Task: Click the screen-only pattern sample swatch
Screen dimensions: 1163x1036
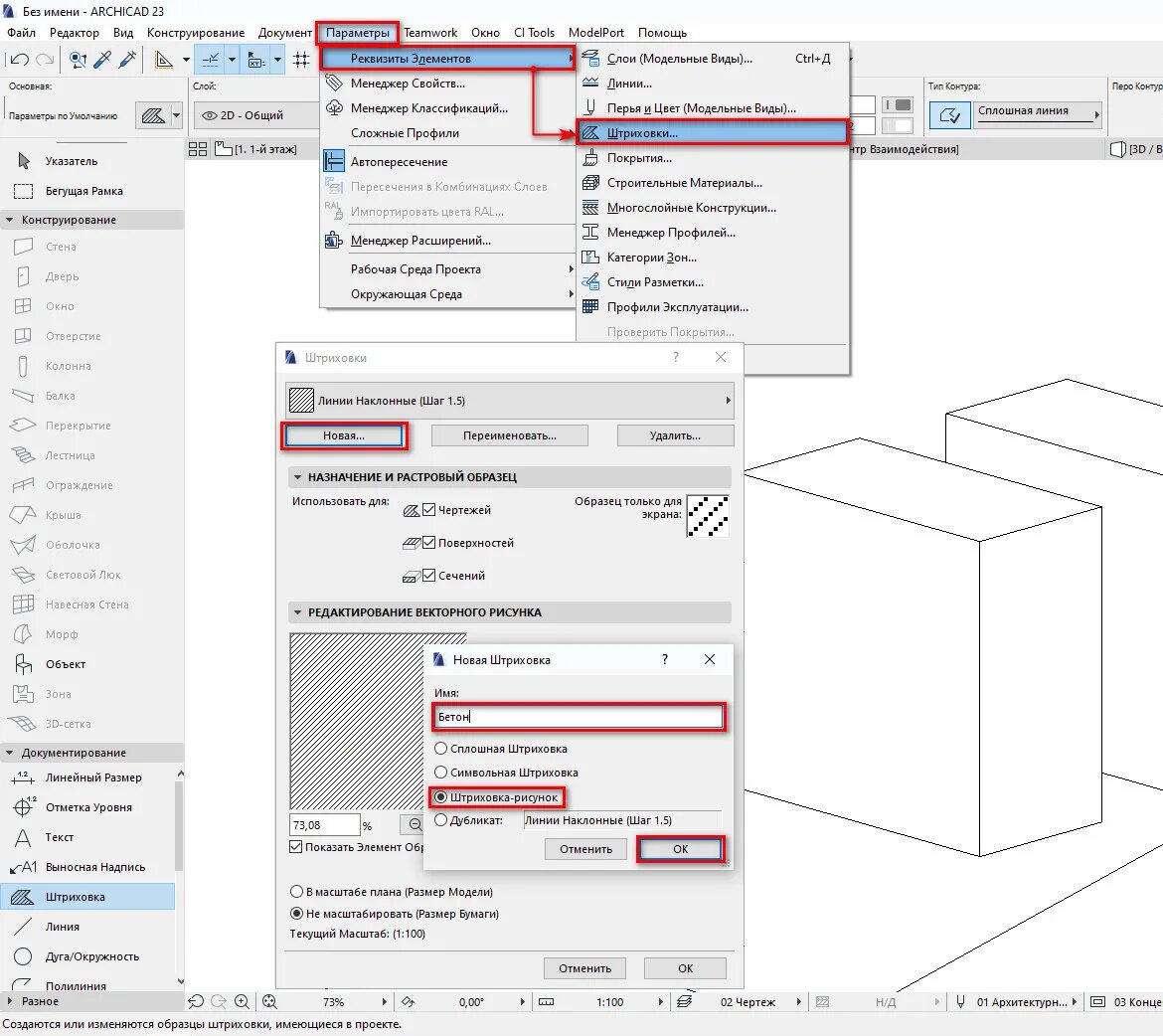Action: pyautogui.click(x=708, y=515)
